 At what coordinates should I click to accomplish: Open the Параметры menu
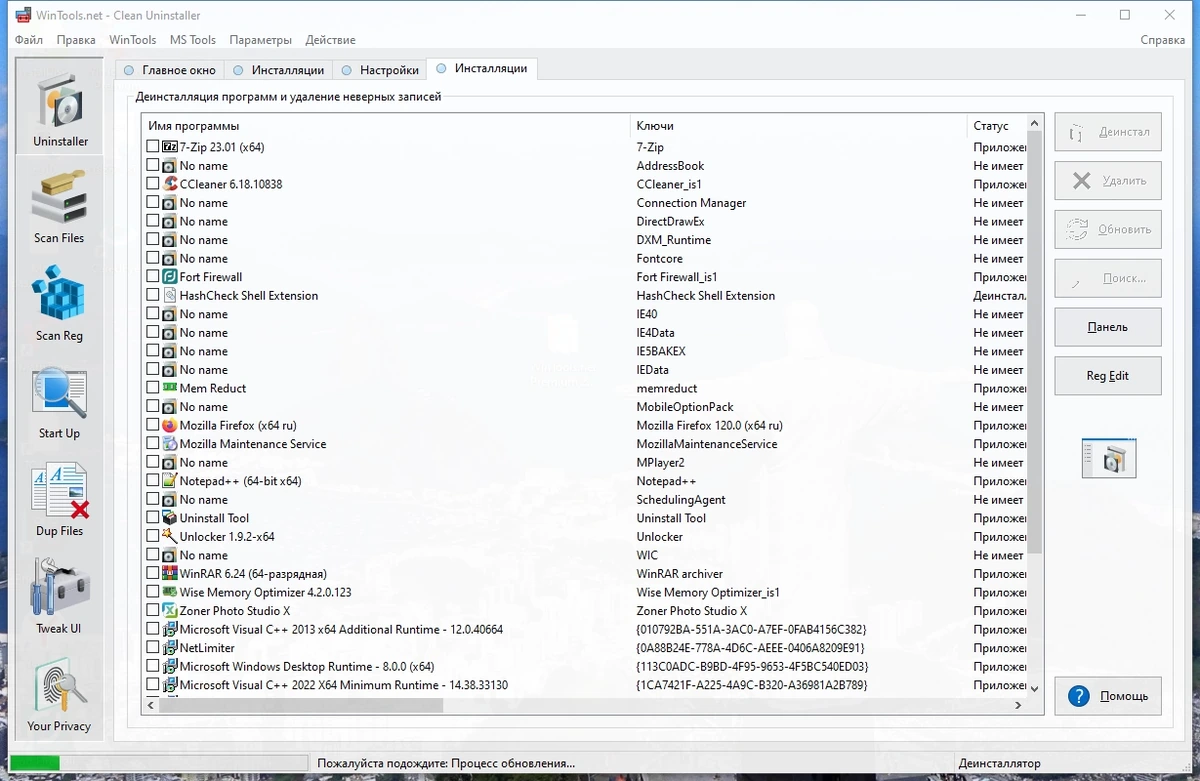(260, 40)
